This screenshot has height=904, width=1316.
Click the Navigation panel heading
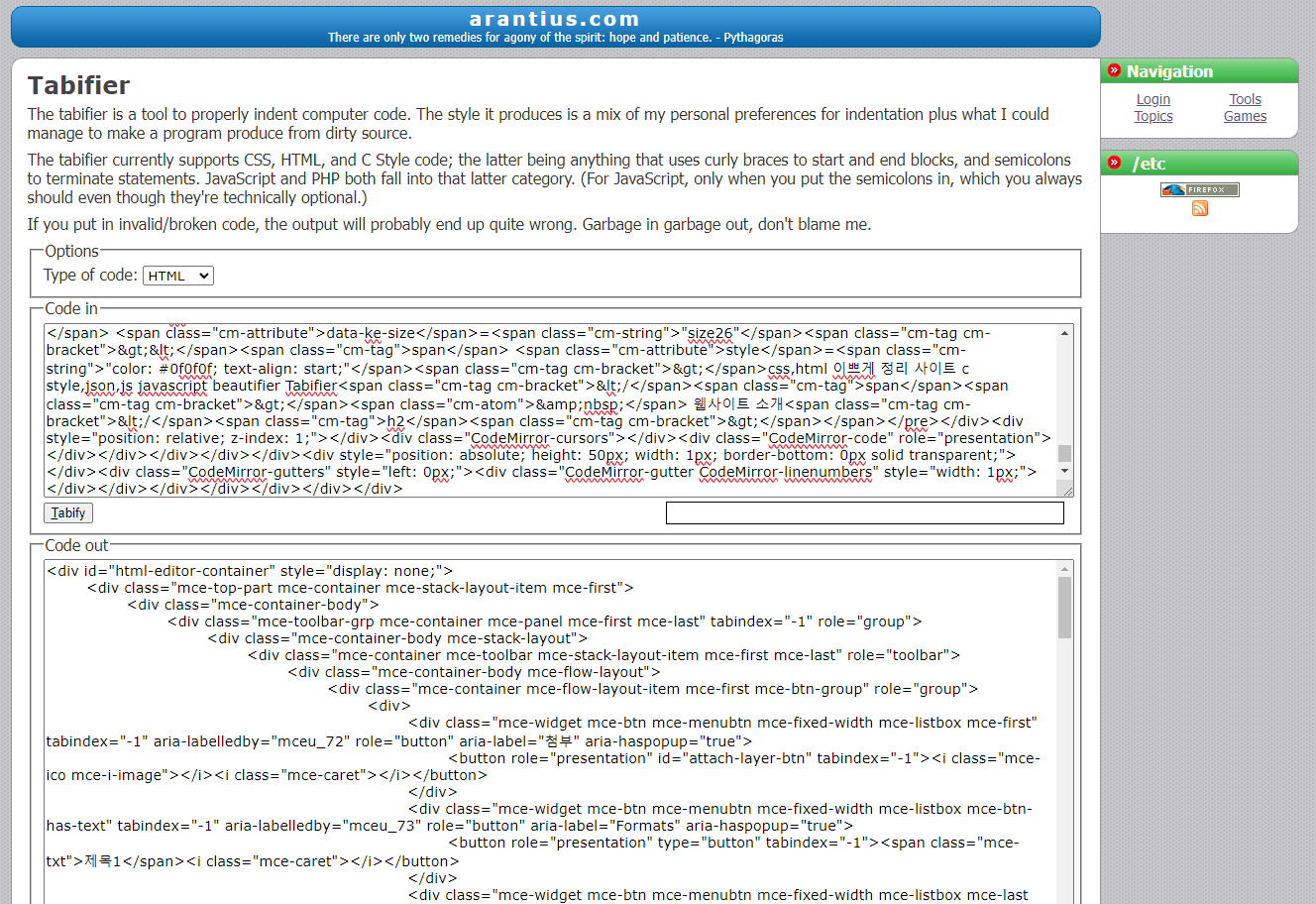click(x=1169, y=71)
